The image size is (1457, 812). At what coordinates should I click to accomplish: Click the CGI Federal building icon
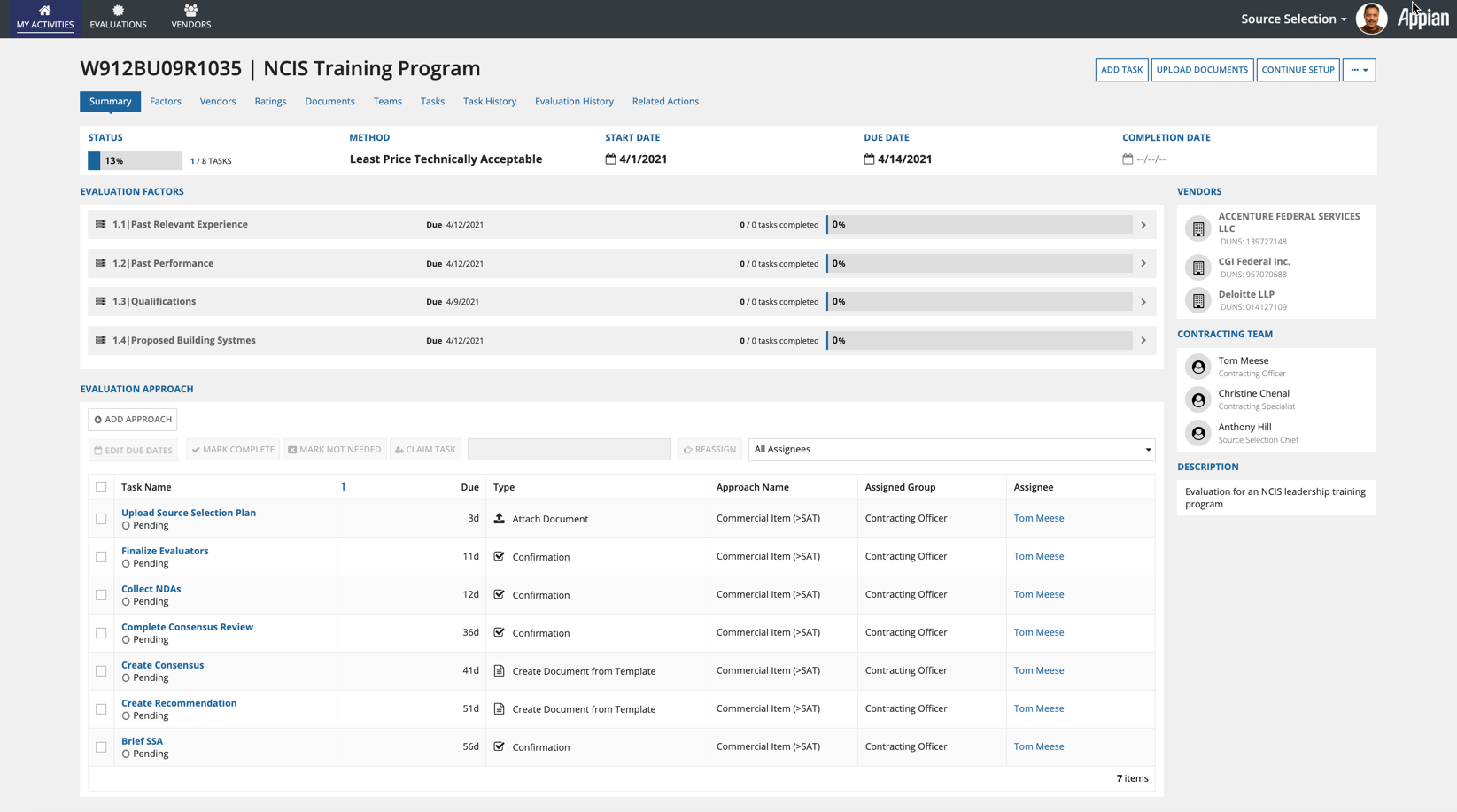coord(1198,267)
